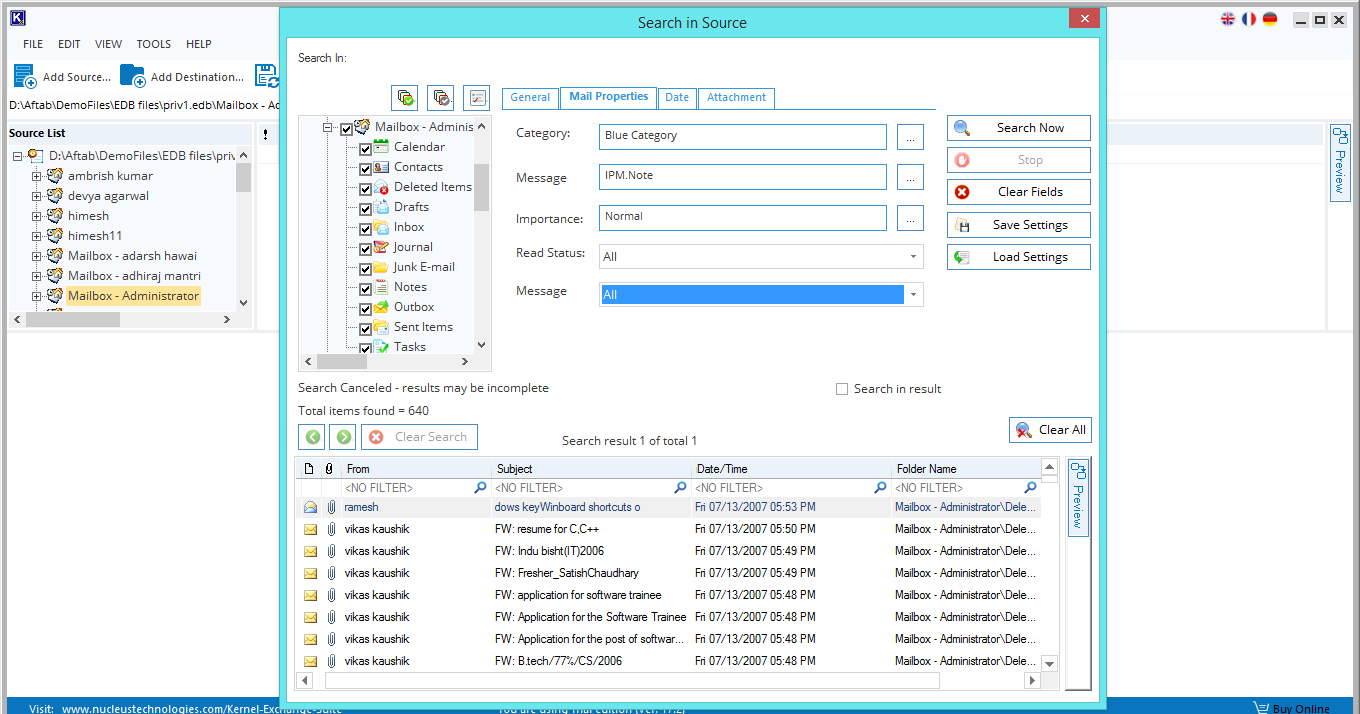The height and width of the screenshot is (714, 1360).
Task: Click mailbox icon for ambrish kumar
Action: [55, 176]
